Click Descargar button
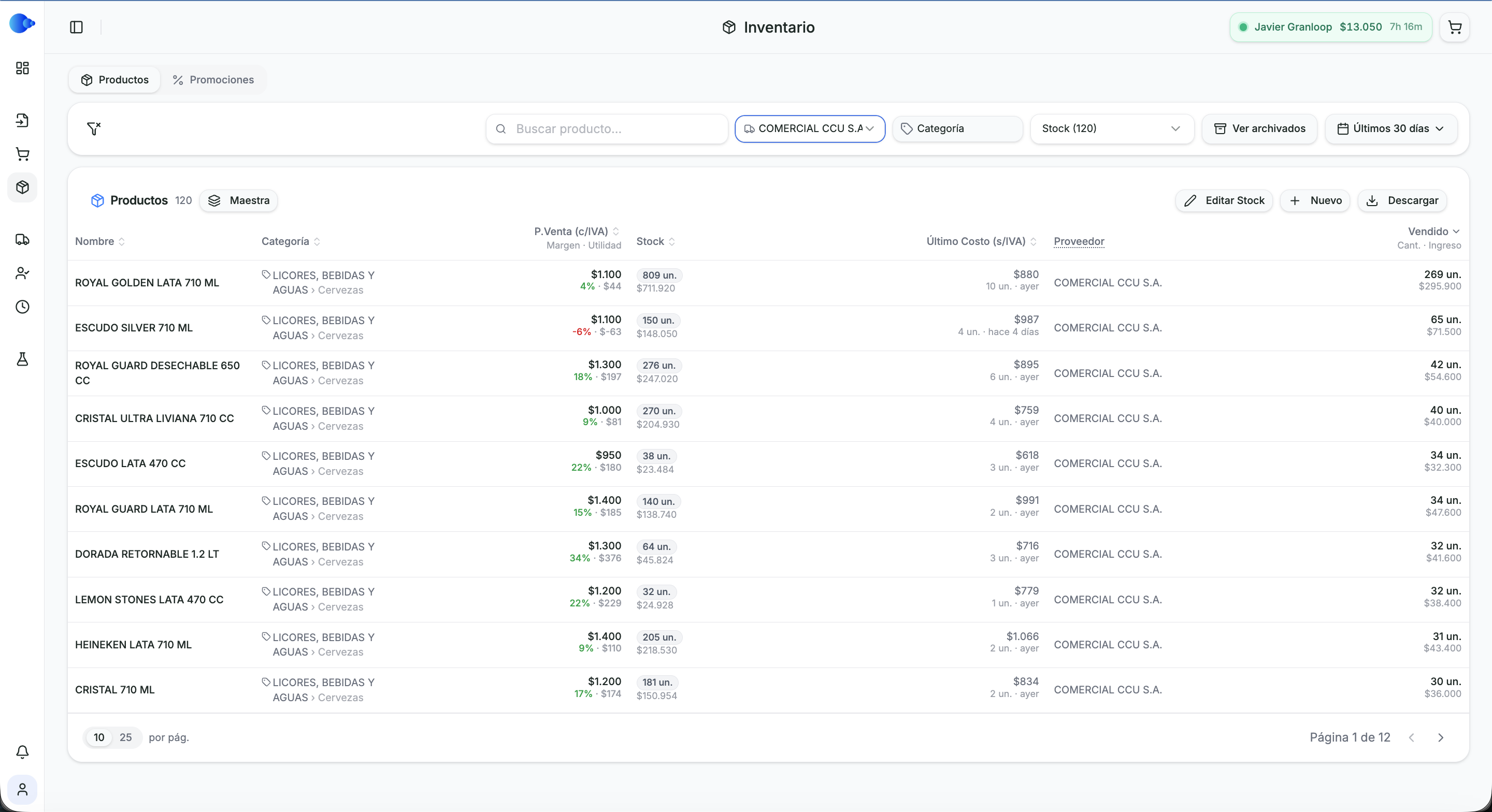This screenshot has width=1492, height=812. tap(1402, 200)
